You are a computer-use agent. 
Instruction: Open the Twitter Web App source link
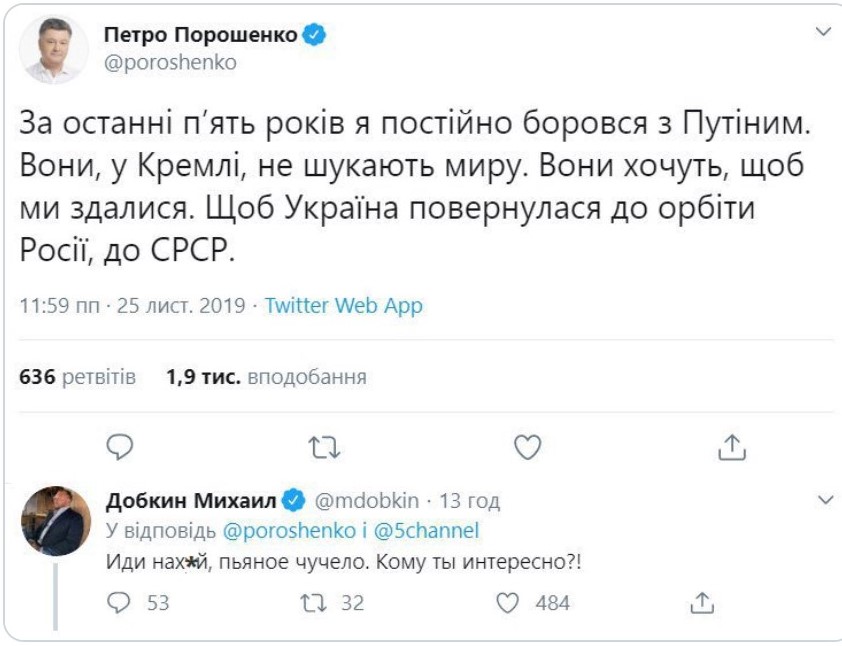343,306
